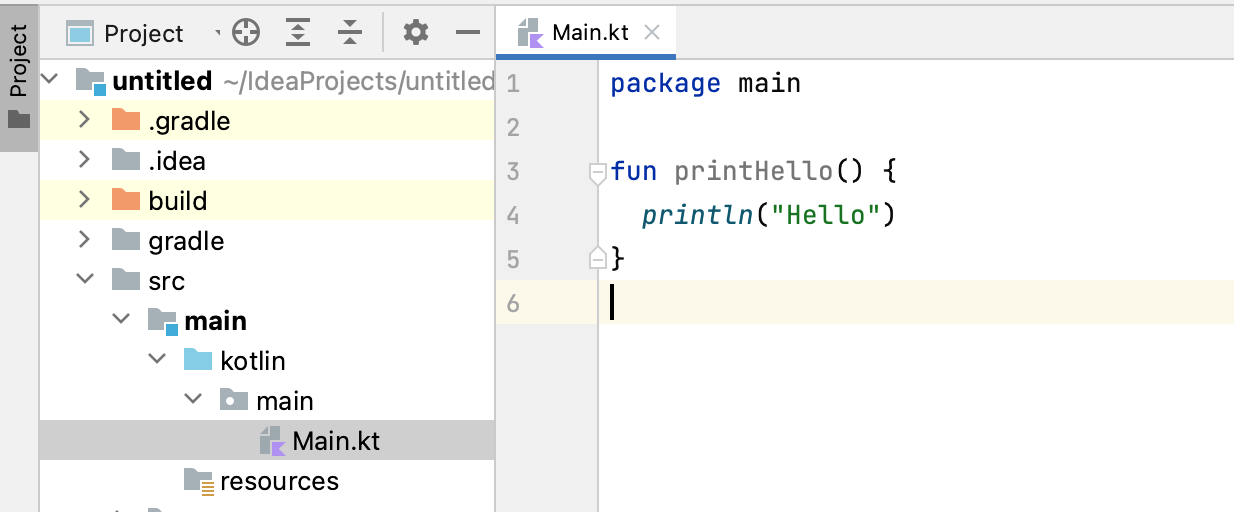
Task: Collapse the main package under kotlin
Action: click(x=193, y=401)
